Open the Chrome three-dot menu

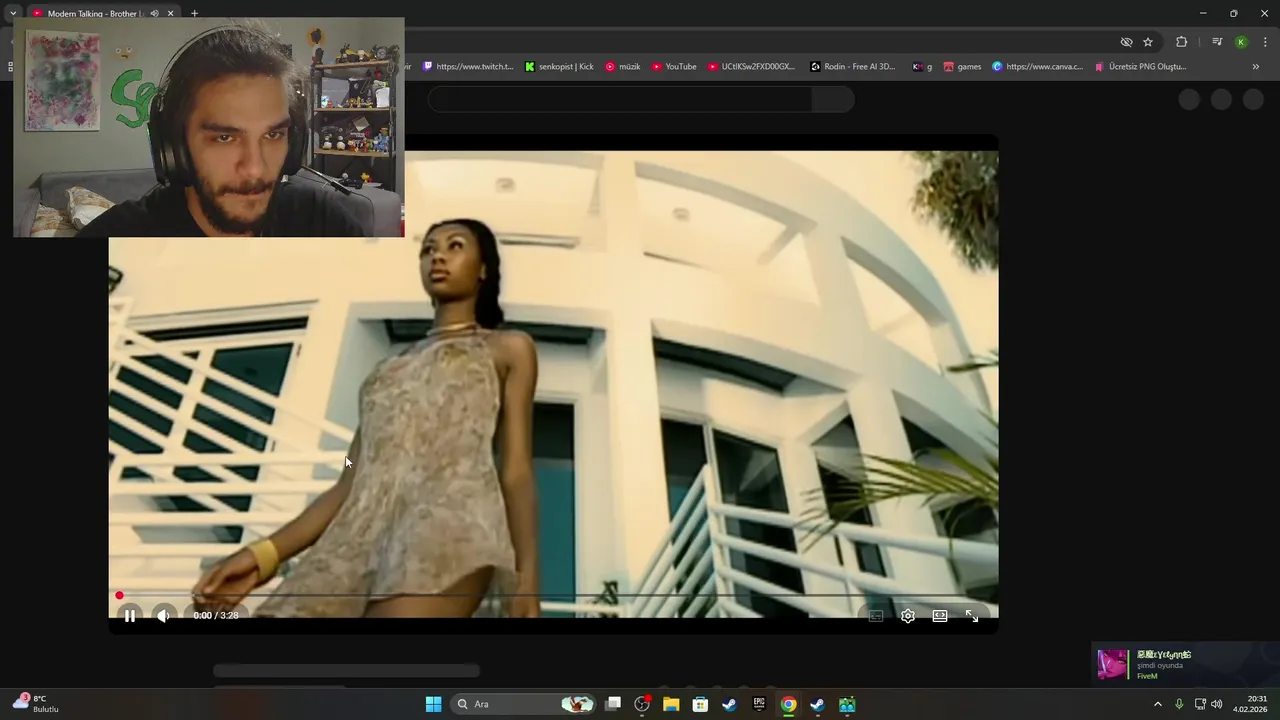[x=1265, y=42]
